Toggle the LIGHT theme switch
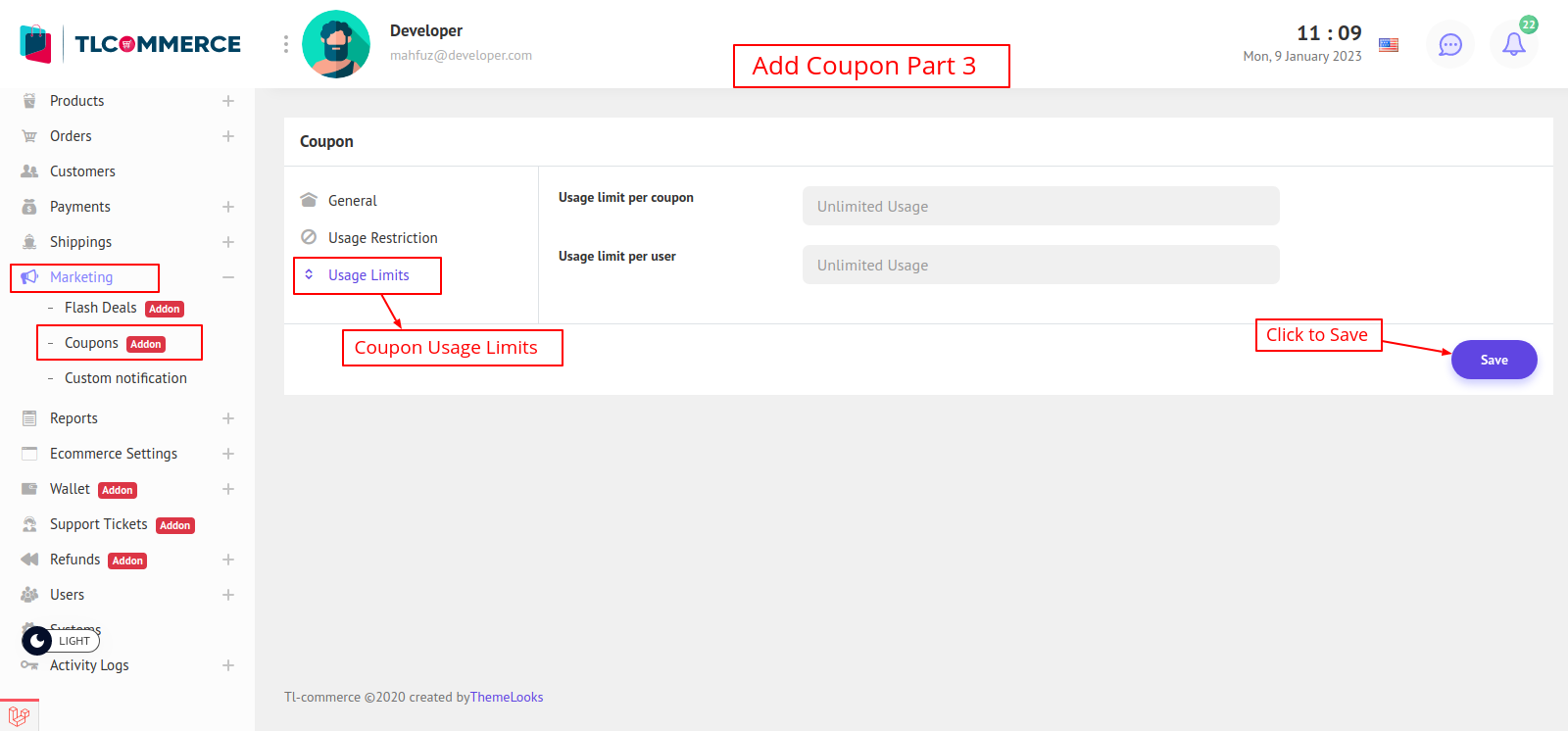Image resolution: width=1568 pixels, height=731 pixels. (x=61, y=641)
